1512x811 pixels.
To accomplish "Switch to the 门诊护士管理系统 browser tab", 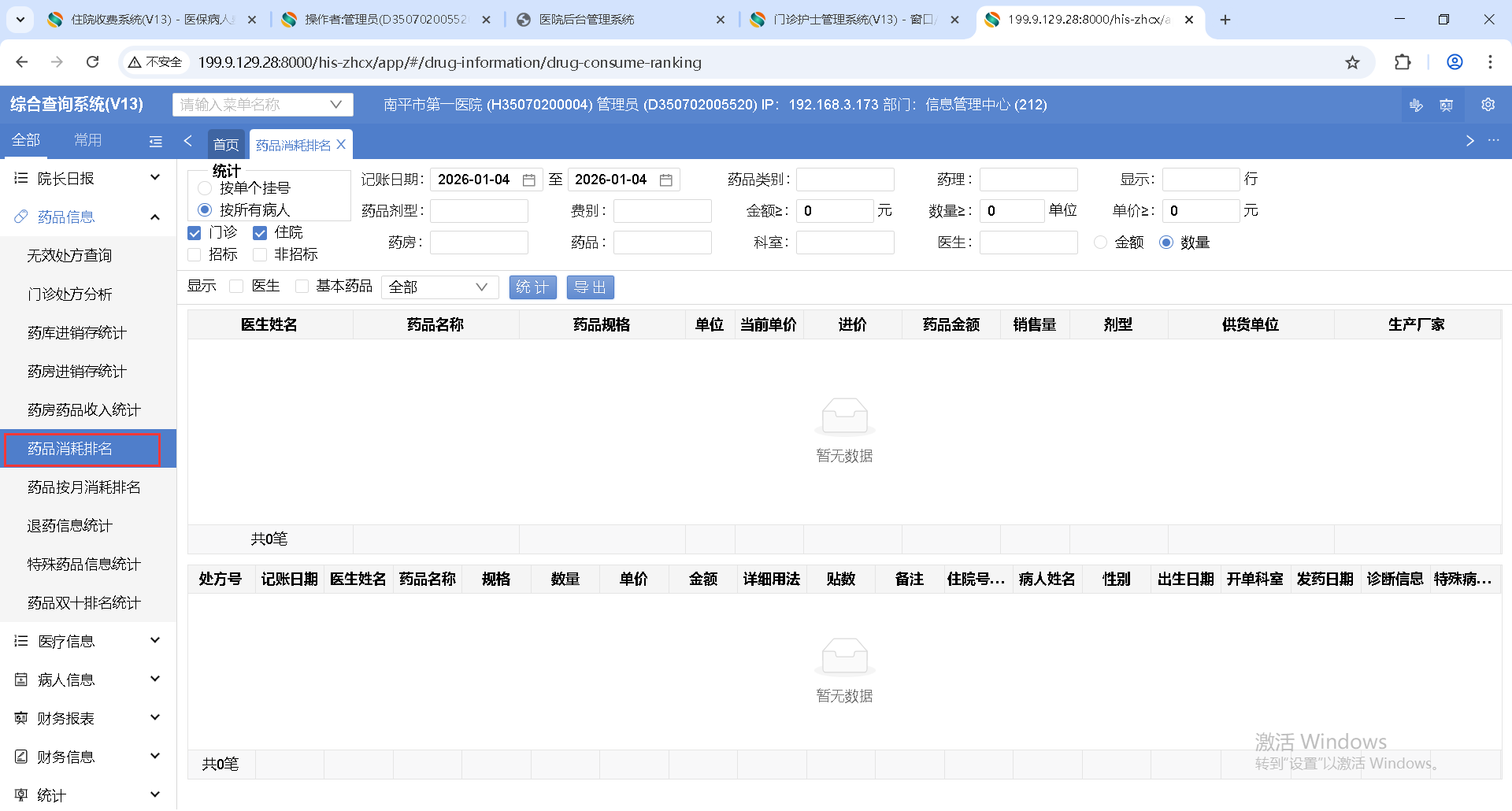I will coord(855,20).
